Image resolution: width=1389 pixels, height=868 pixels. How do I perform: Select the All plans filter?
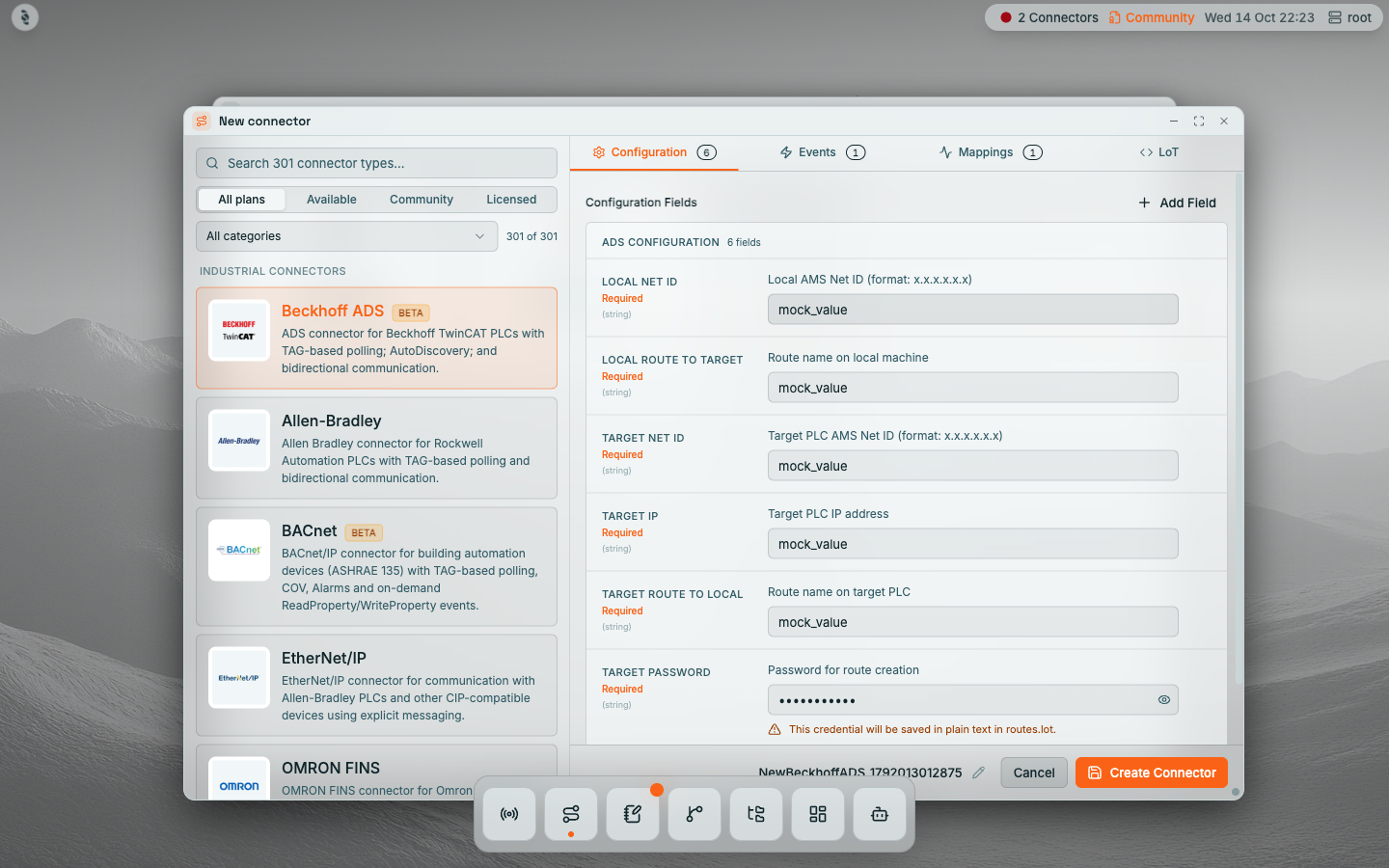(x=241, y=200)
